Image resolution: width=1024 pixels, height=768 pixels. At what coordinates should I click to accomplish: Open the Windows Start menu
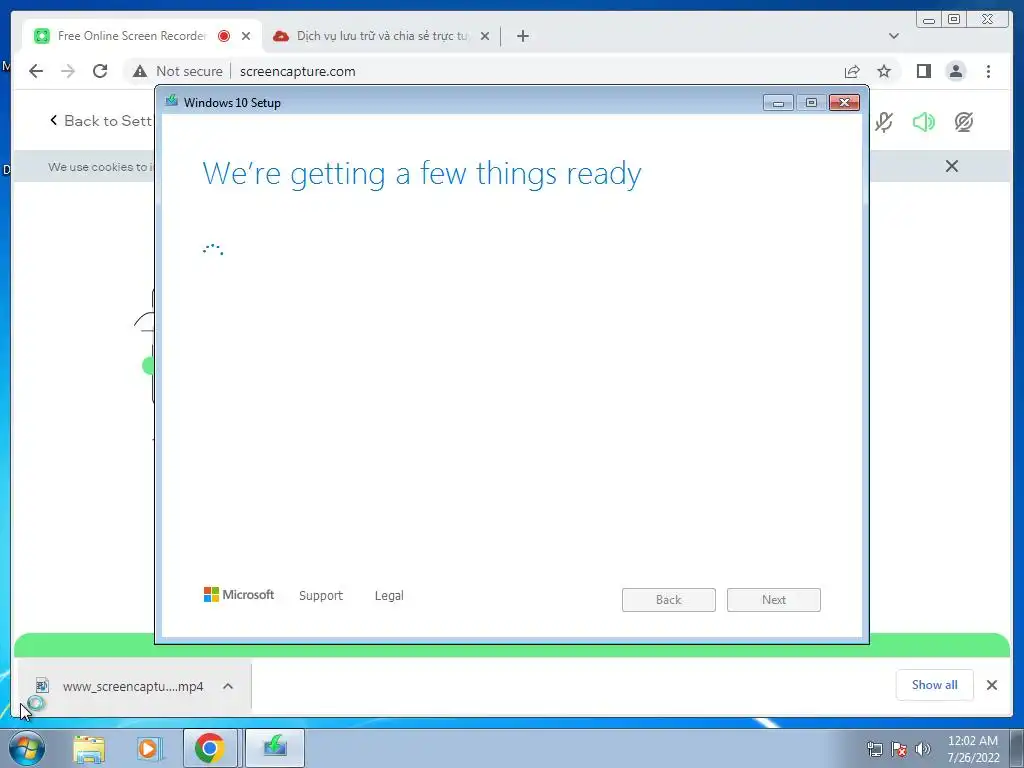[x=27, y=748]
